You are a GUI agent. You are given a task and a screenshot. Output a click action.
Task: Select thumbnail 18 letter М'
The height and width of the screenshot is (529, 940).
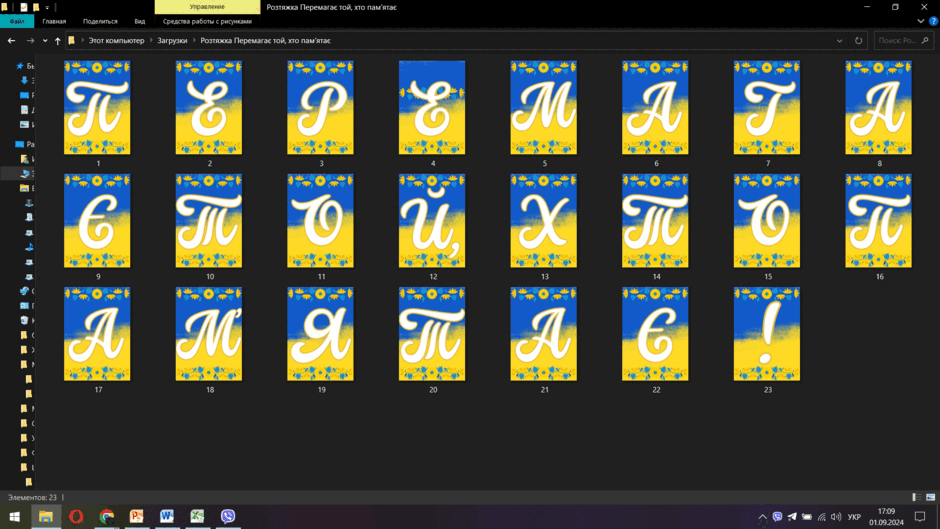[x=209, y=334]
